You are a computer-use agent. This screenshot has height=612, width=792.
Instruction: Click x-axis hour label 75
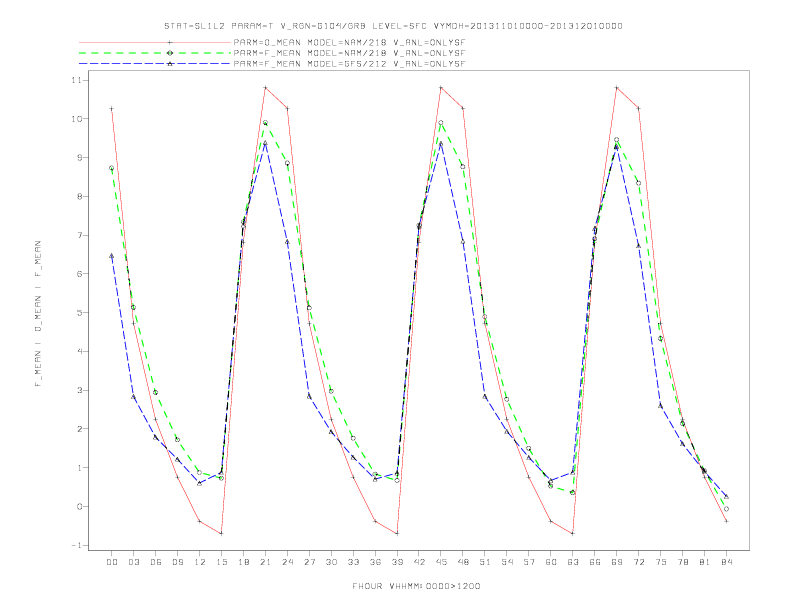click(661, 562)
